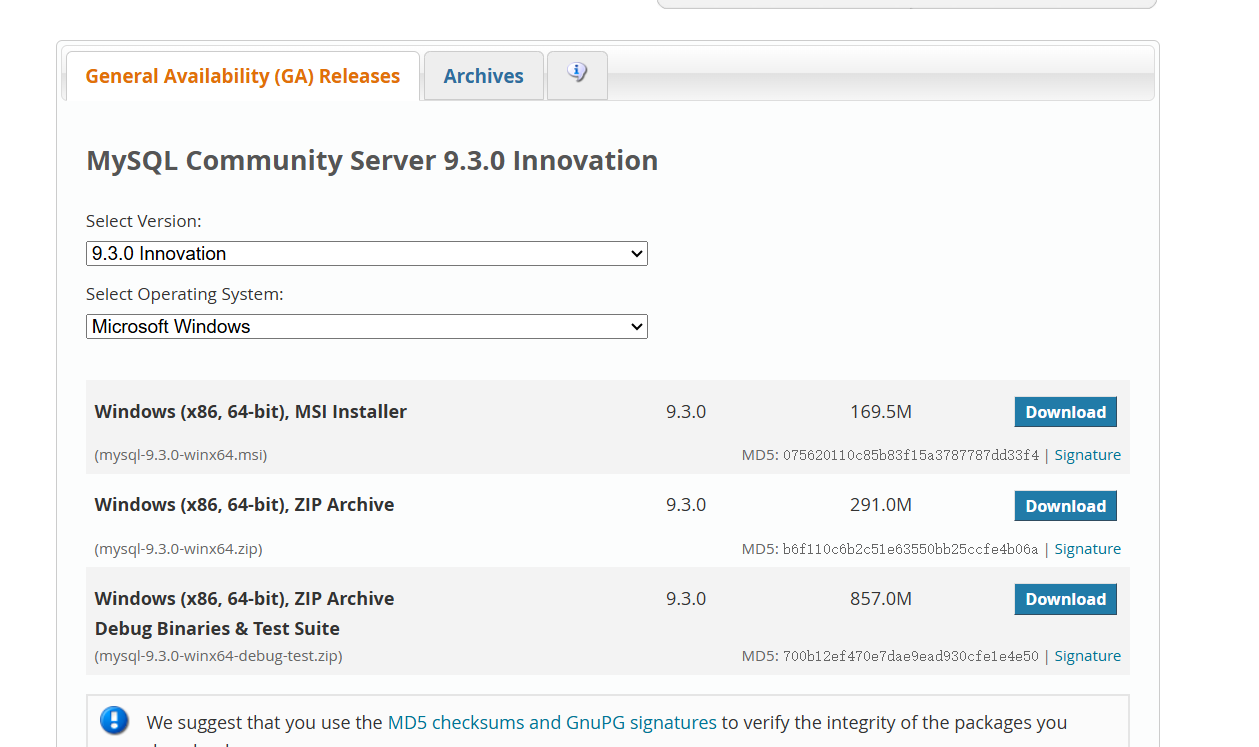Download the MSI Installer 169.5M
1259x747 pixels.
1066,412
